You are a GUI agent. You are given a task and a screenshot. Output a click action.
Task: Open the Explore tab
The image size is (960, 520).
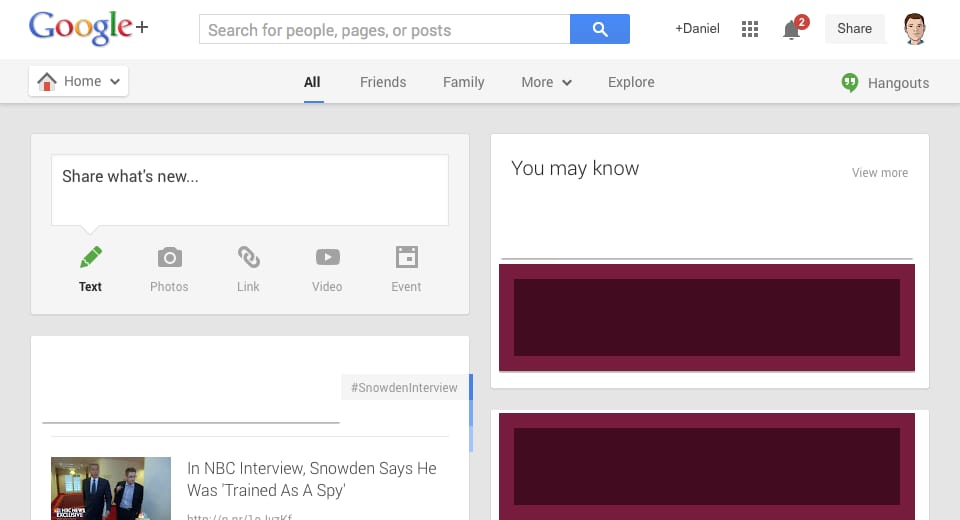tap(631, 82)
